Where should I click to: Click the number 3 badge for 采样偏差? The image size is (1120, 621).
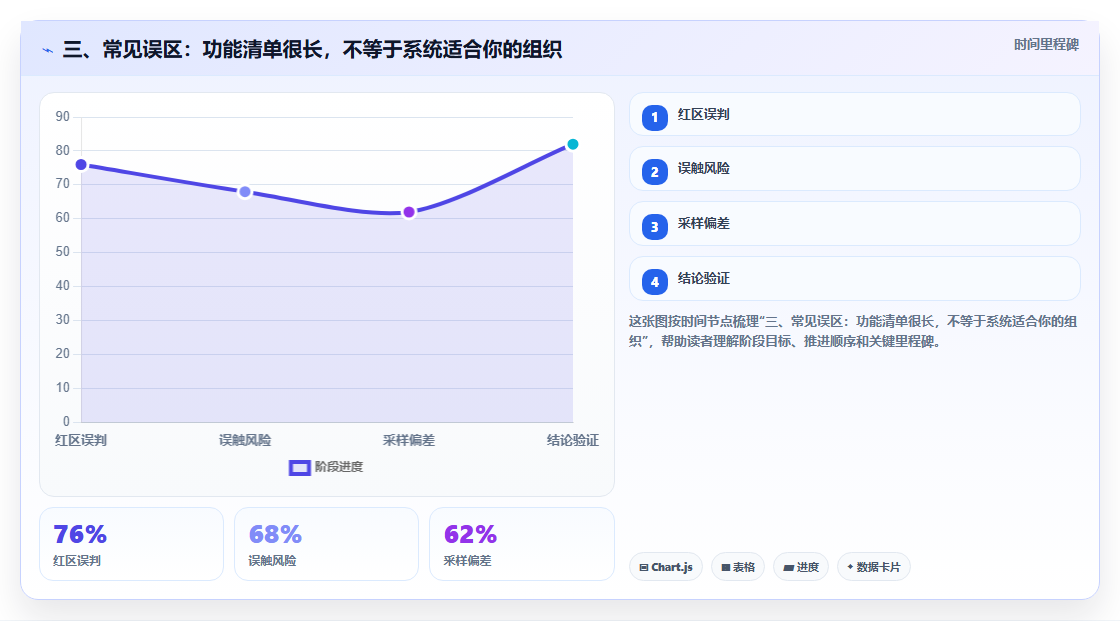654,227
